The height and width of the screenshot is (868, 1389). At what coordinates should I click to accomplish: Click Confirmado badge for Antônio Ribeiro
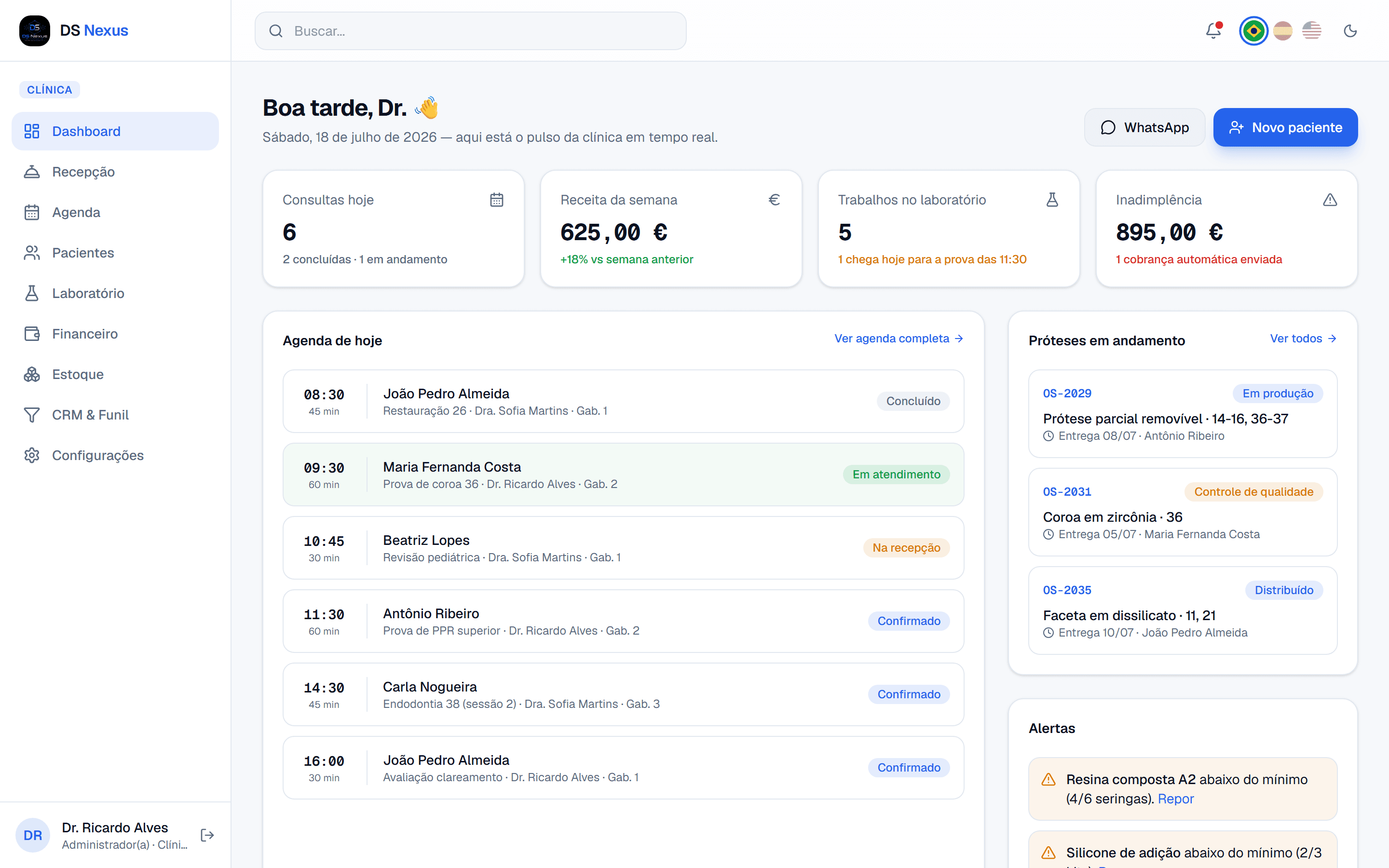click(909, 621)
